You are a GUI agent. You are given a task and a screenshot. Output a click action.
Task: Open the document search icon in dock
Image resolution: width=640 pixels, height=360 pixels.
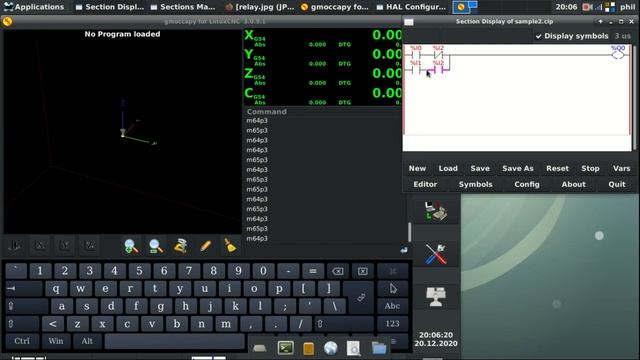[353, 348]
